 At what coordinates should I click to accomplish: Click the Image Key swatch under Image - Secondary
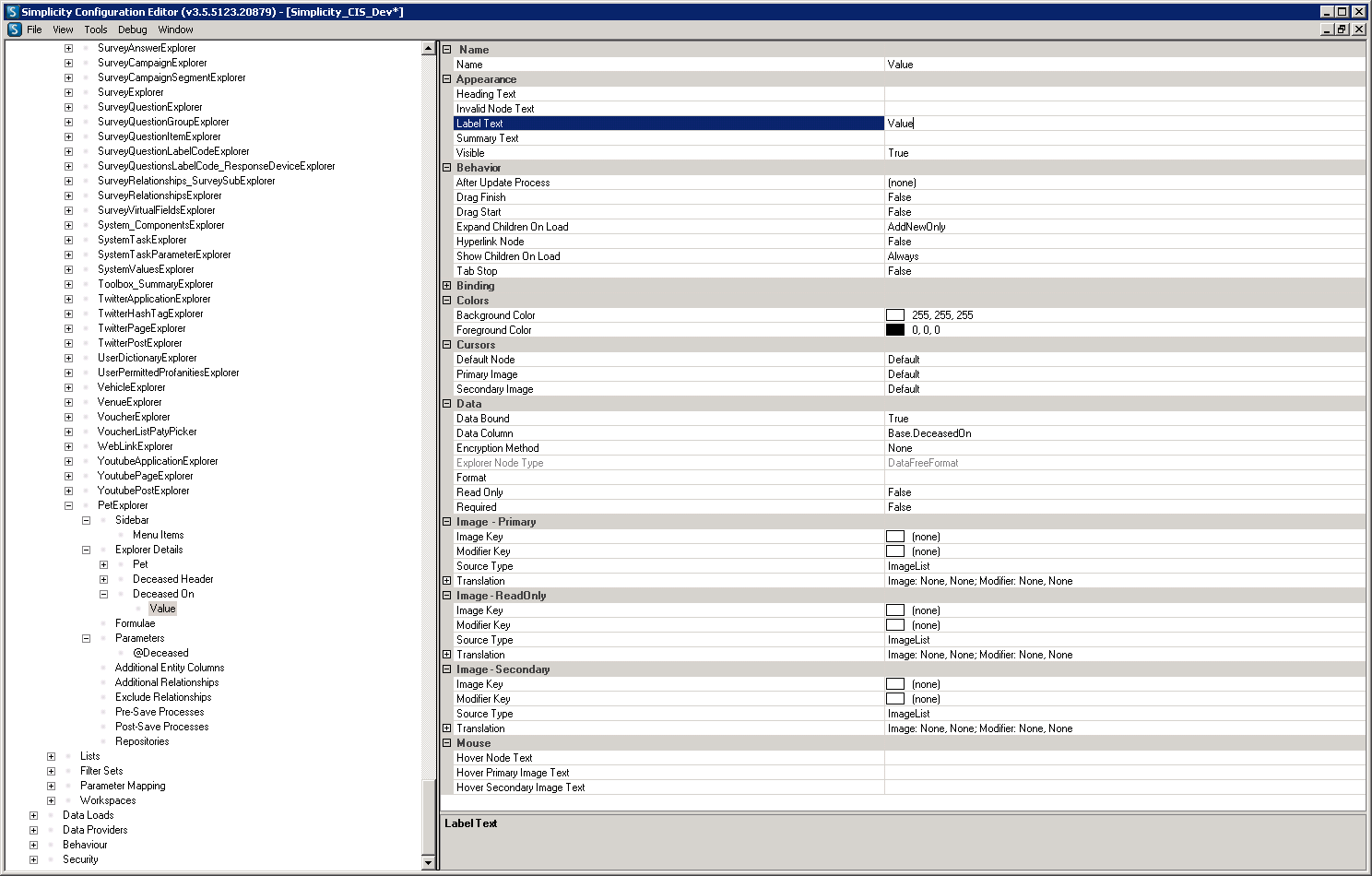pos(894,684)
